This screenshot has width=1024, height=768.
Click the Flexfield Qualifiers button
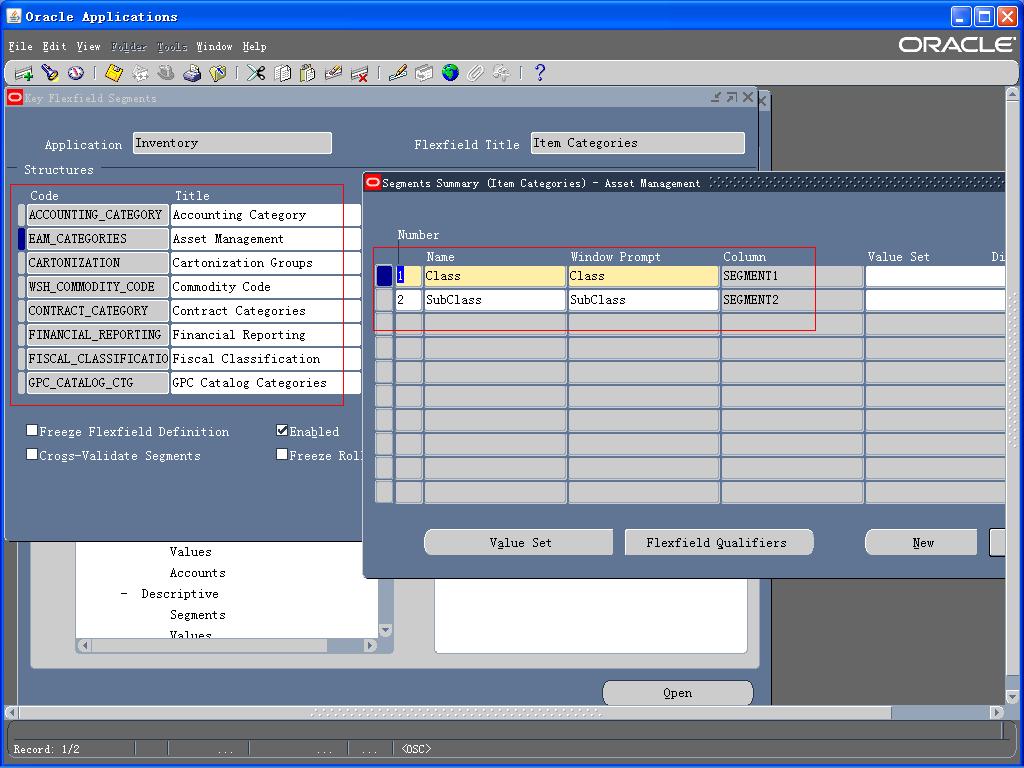(719, 543)
